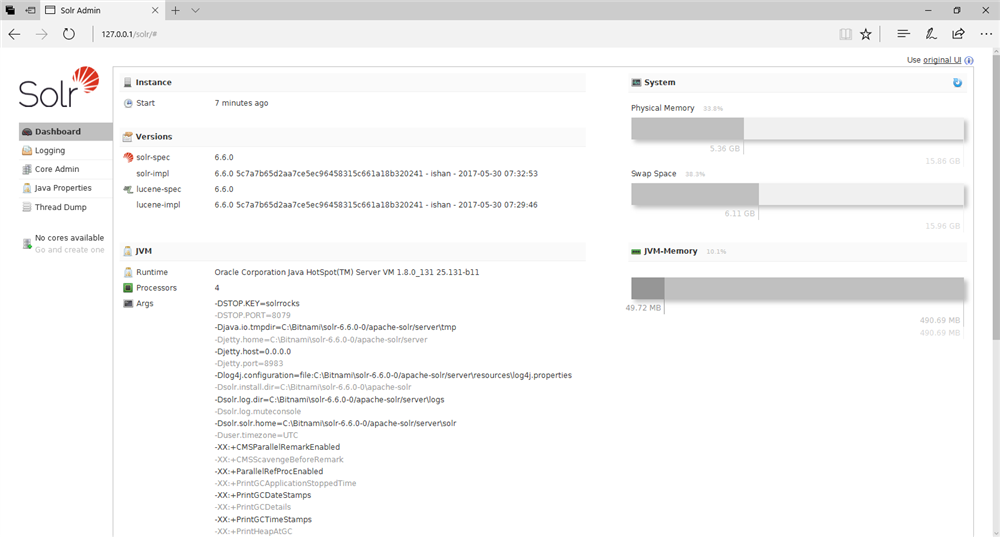Click the Start clock icon
This screenshot has width=1000, height=537.
coord(128,103)
